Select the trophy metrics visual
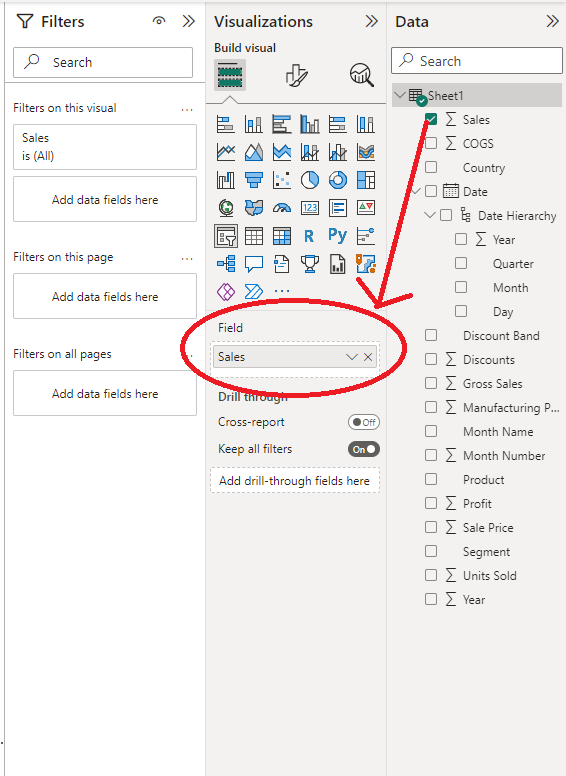The width and height of the screenshot is (566, 776). coord(310,264)
